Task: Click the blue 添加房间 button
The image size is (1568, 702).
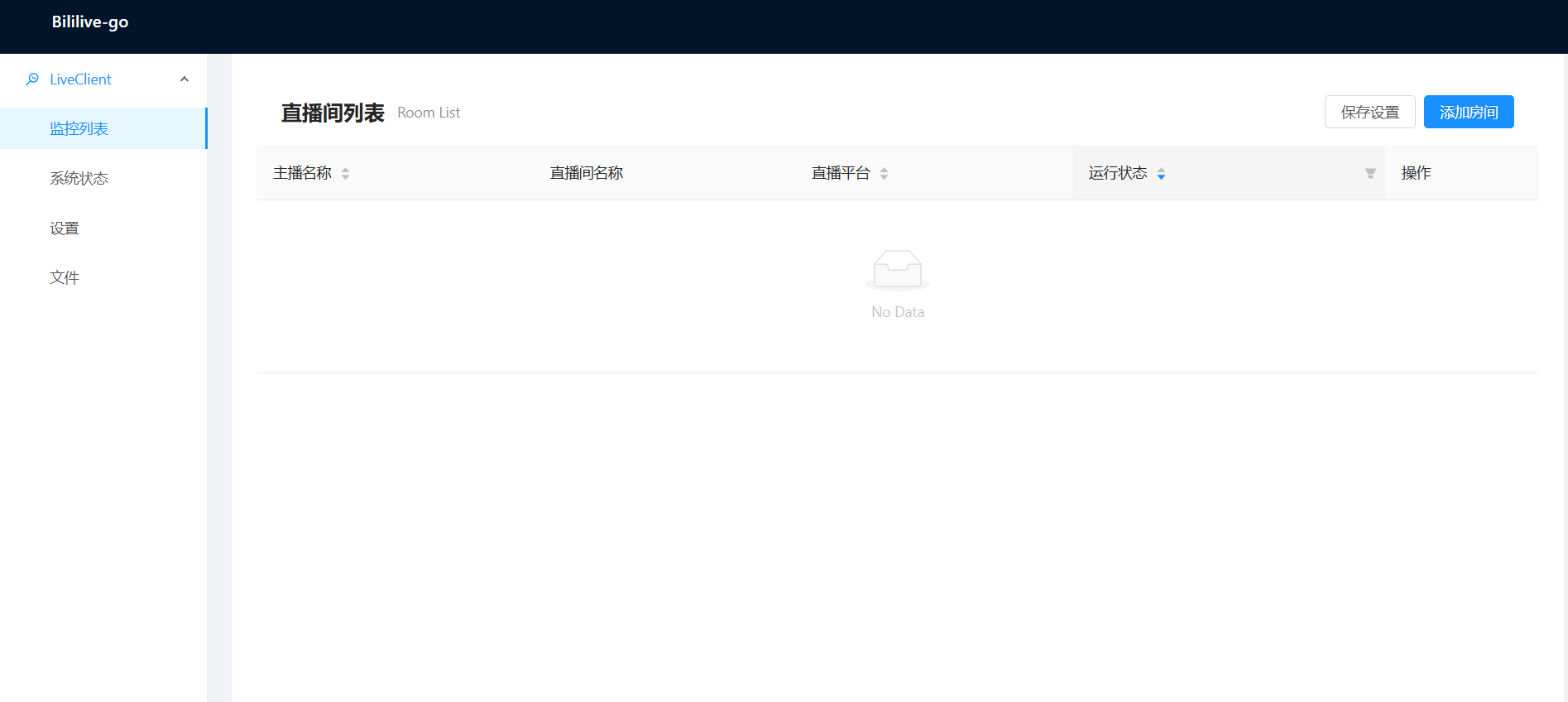Action: 1468,113
